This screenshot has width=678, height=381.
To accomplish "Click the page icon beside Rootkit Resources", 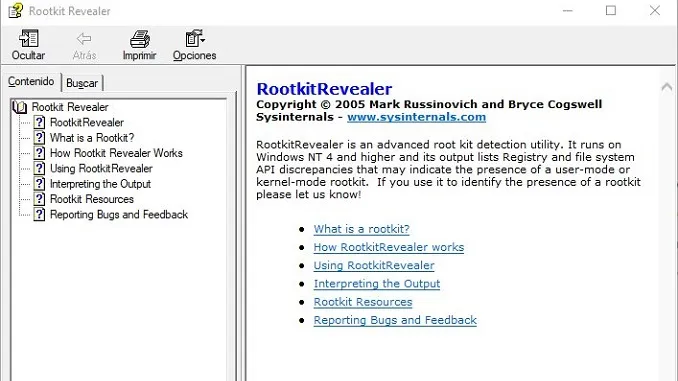I will tap(39, 199).
